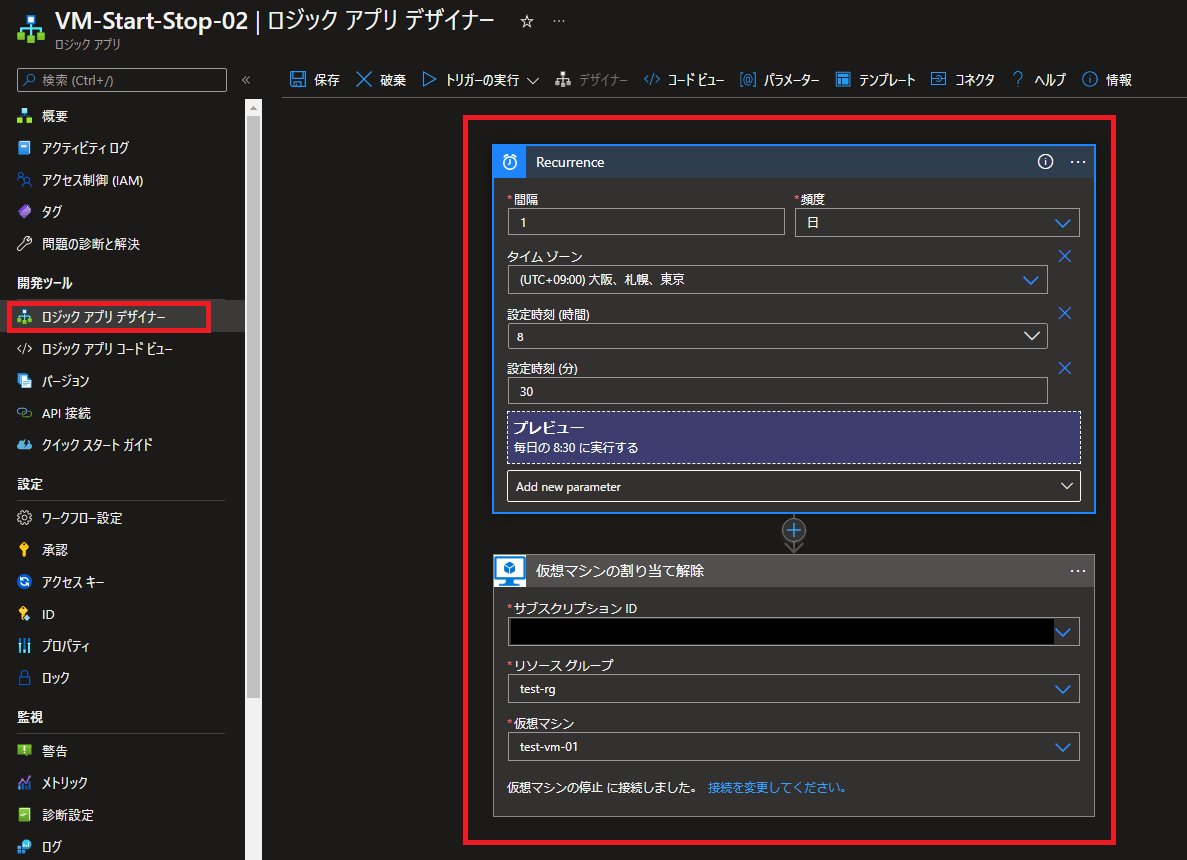Click the Recurrence clock icon
This screenshot has height=860, width=1187.
(x=510, y=162)
